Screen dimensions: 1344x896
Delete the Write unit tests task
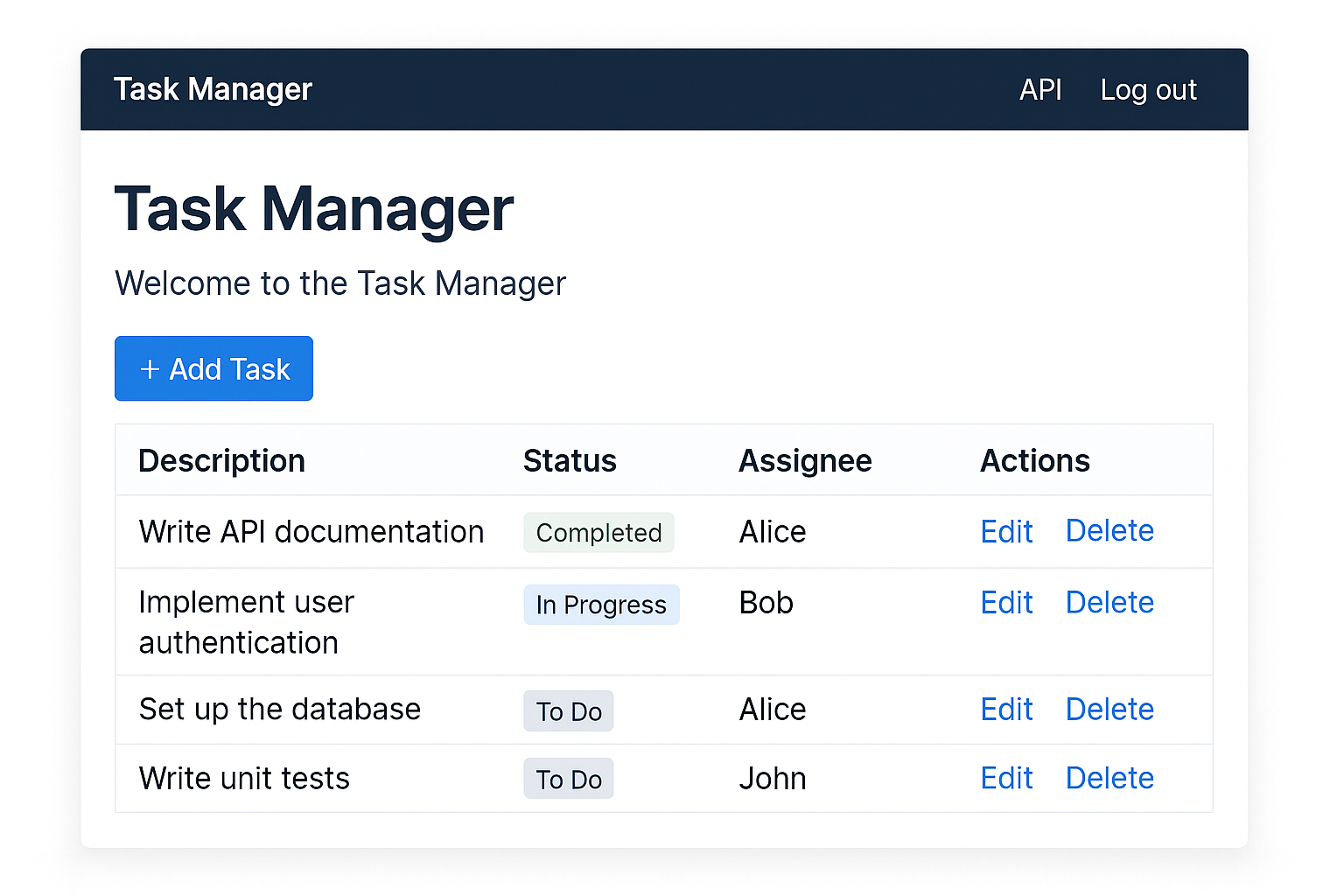[1109, 779]
